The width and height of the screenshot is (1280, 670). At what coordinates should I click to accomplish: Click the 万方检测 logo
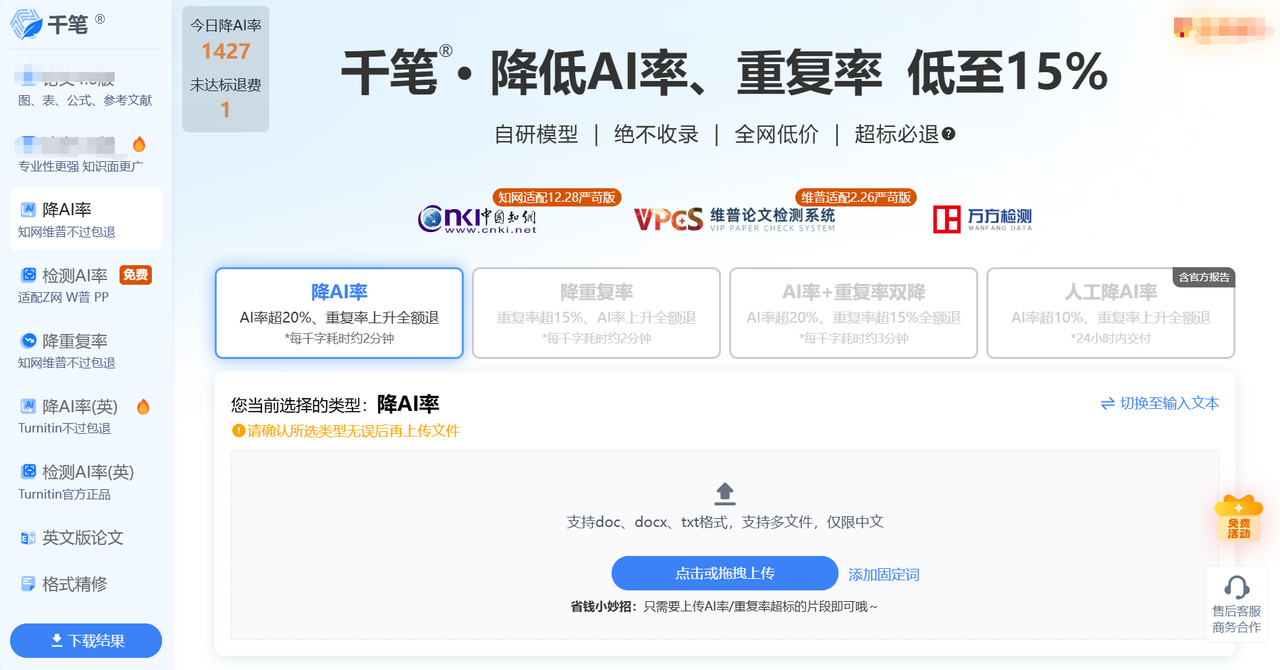[982, 219]
